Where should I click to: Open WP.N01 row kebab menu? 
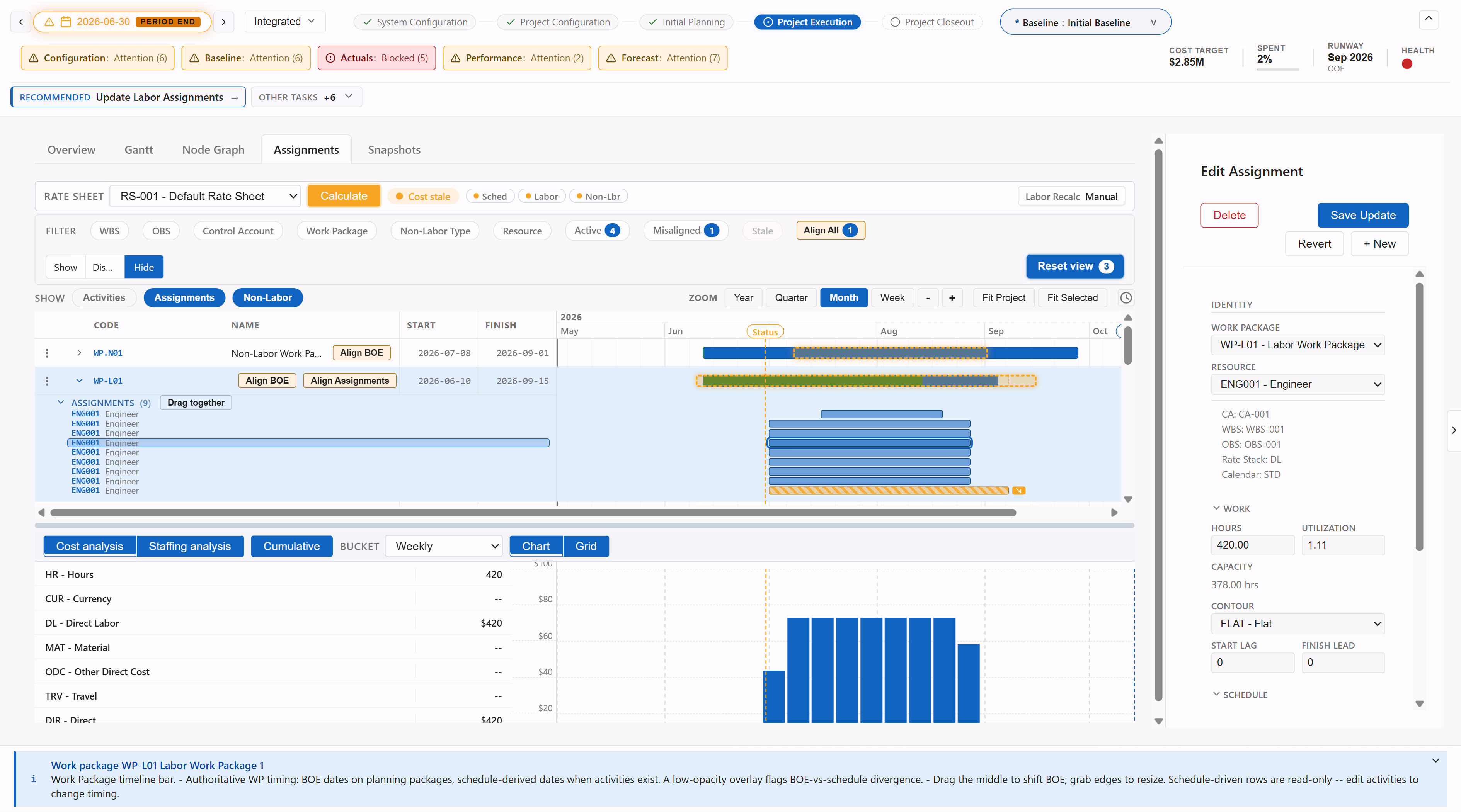[47, 353]
